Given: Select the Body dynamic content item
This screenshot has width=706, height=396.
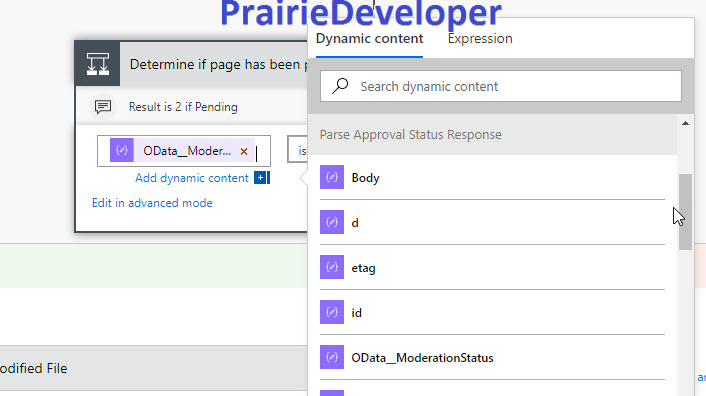Looking at the screenshot, I should tap(492, 178).
